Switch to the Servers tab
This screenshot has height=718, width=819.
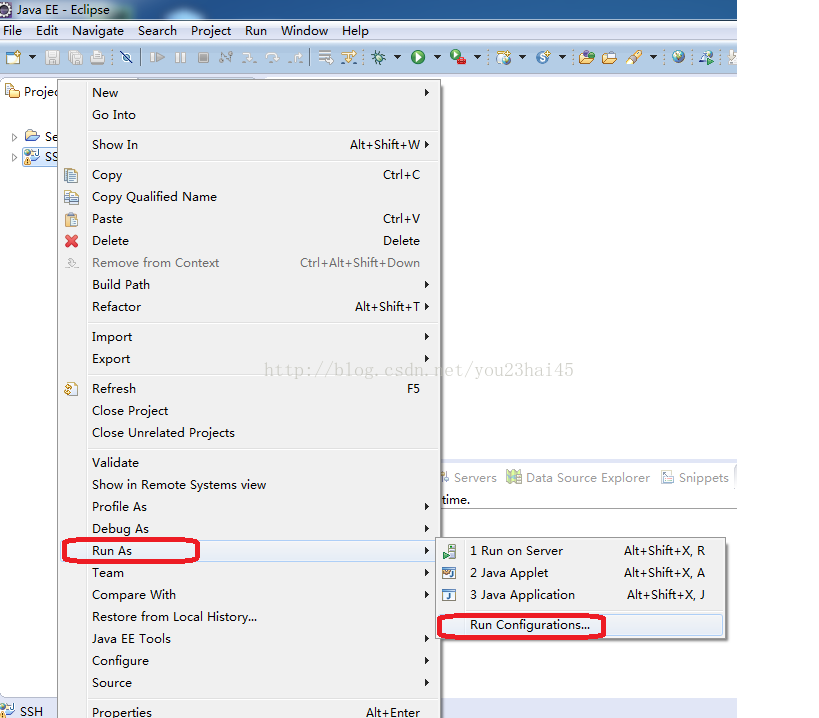[x=469, y=478]
